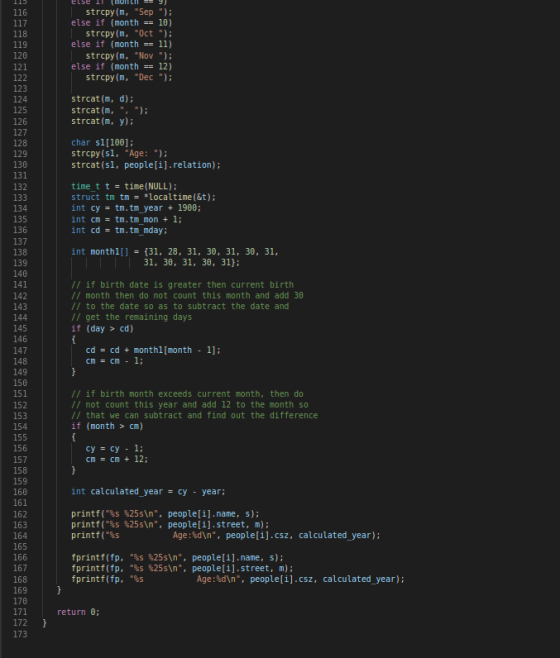Screen dimensions: 560x658
Task: Click printf line with people[i].street
Action: [170, 525]
